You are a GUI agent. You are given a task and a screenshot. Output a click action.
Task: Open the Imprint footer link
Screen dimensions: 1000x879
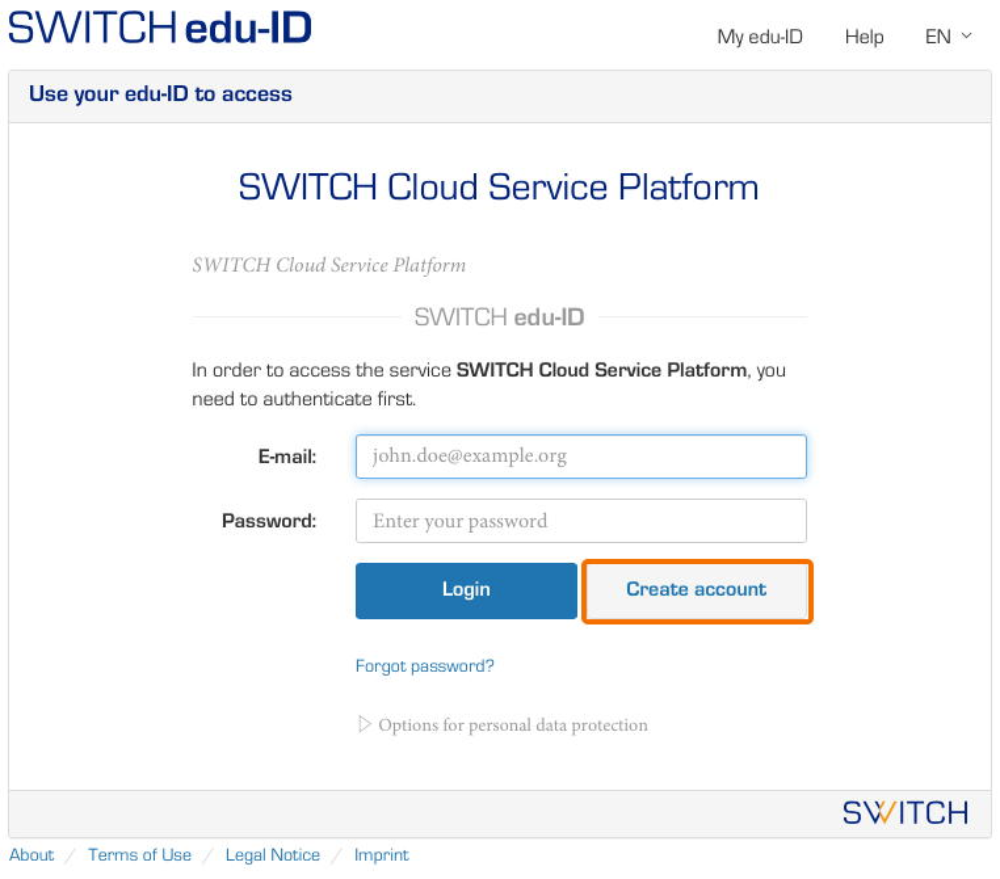[x=381, y=855]
